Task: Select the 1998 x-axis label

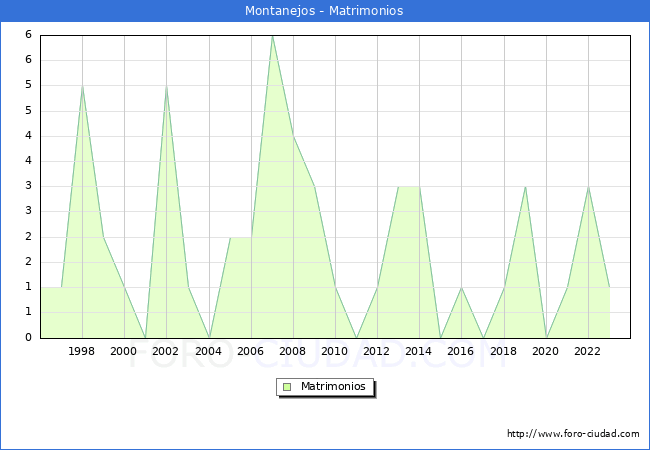Action: [82, 351]
